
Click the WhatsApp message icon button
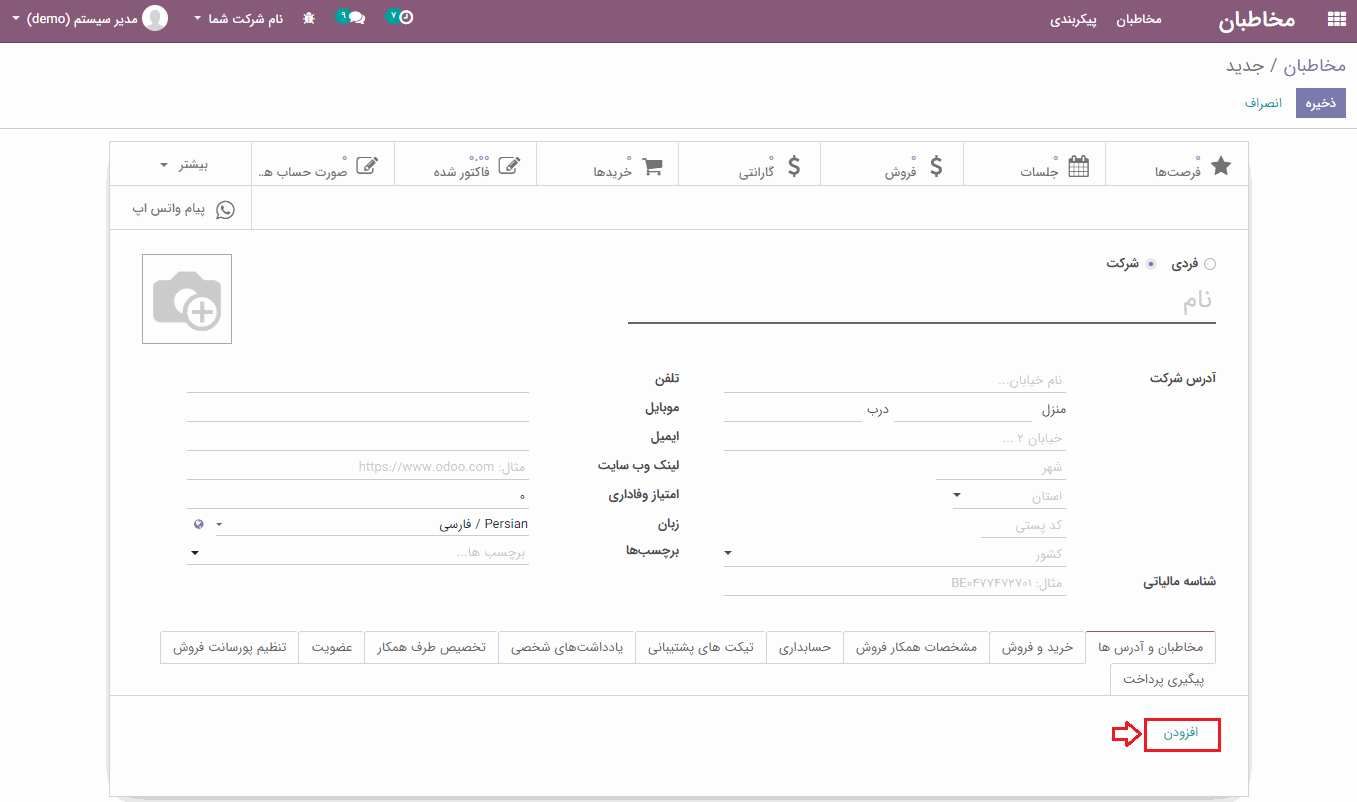(182, 209)
